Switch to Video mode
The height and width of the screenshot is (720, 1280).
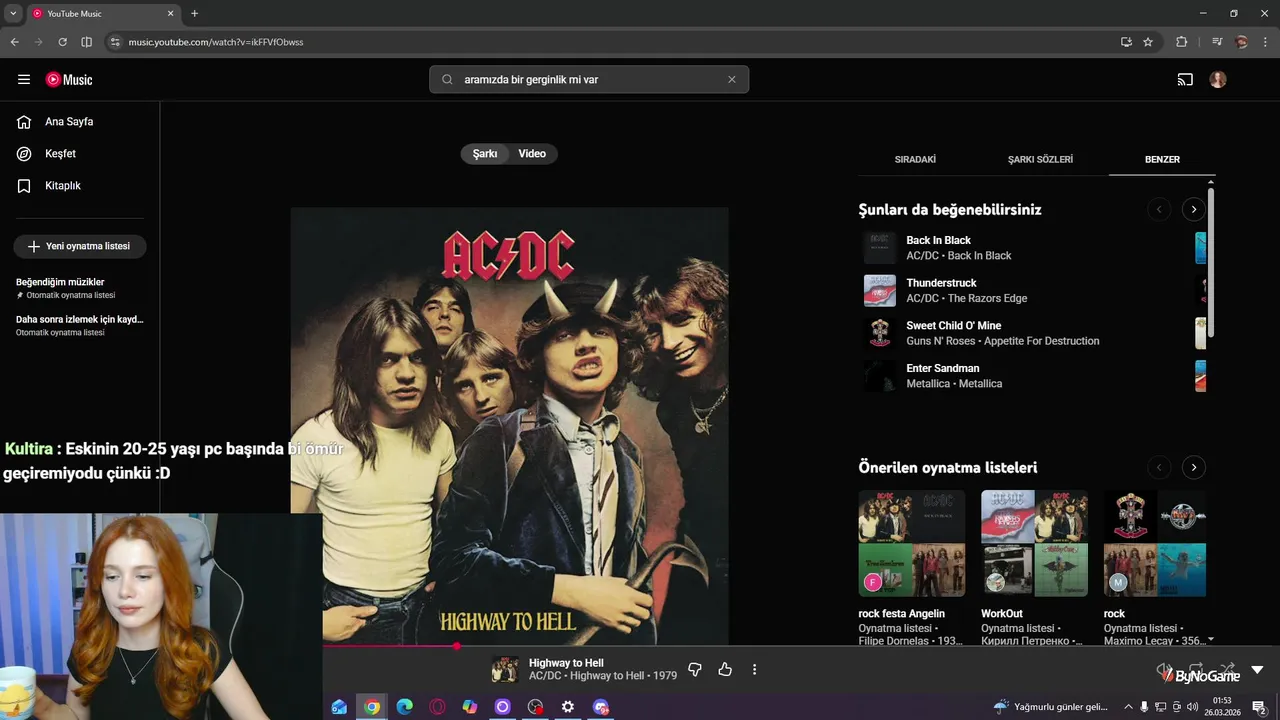tap(532, 154)
